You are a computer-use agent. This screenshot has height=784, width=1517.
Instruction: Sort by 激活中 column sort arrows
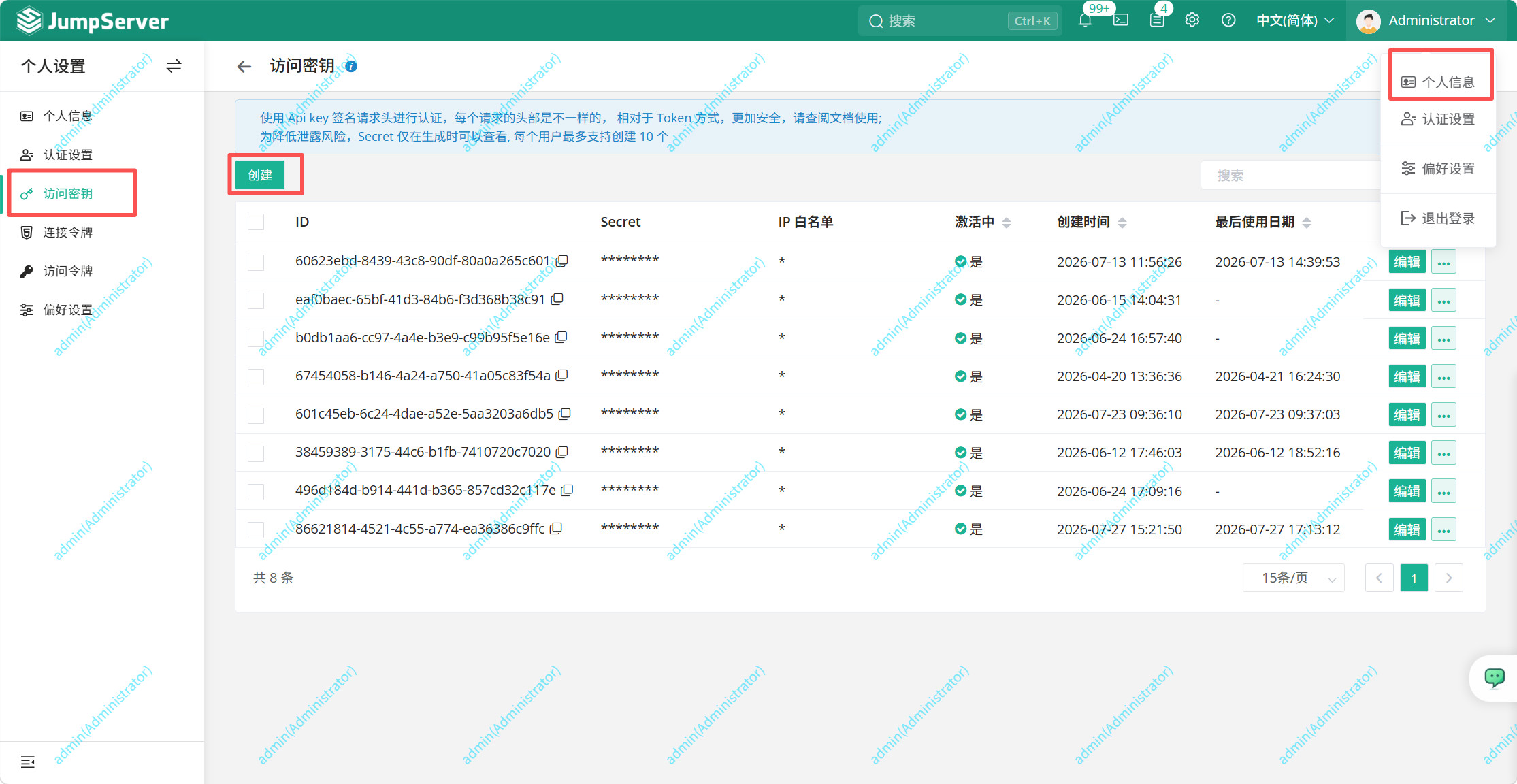click(x=1007, y=223)
